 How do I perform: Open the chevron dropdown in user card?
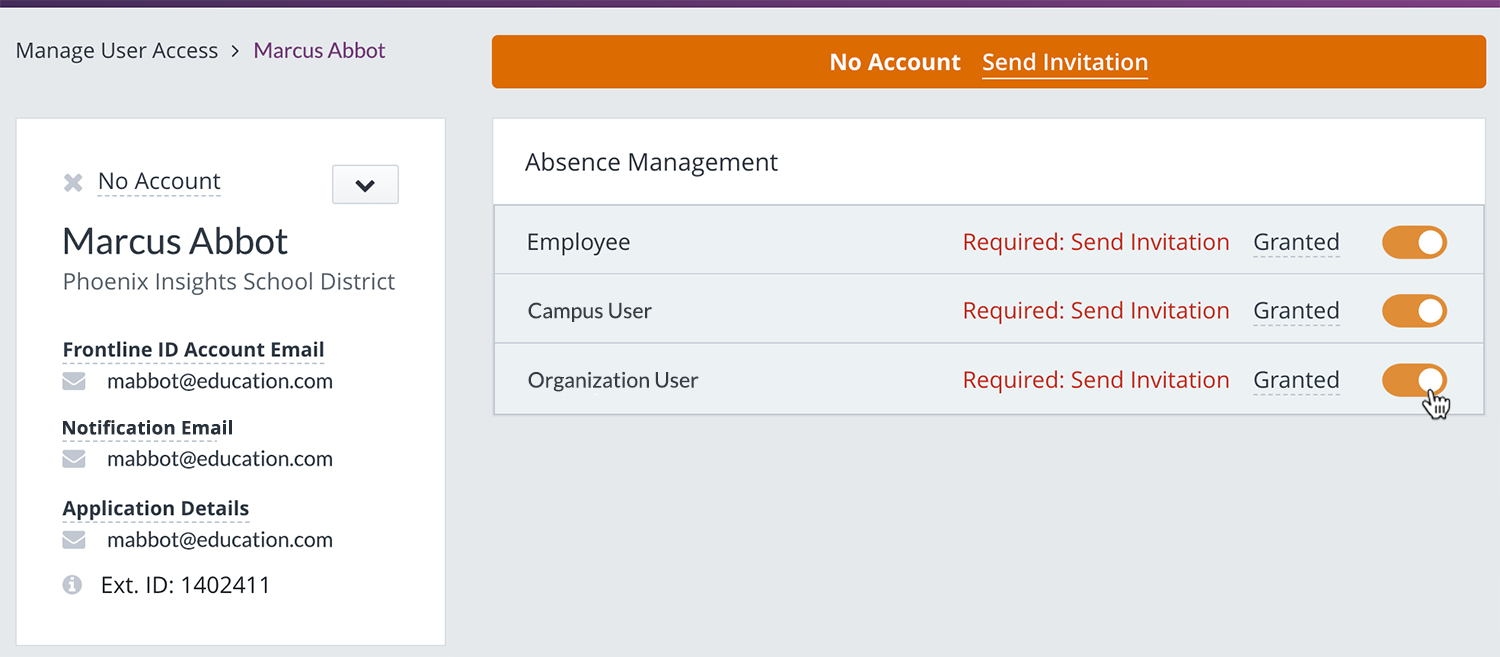click(365, 185)
